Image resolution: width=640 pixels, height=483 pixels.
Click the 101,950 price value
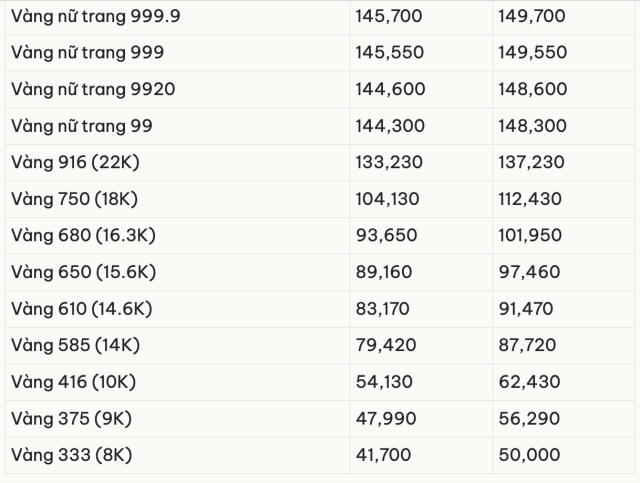[x=530, y=236]
